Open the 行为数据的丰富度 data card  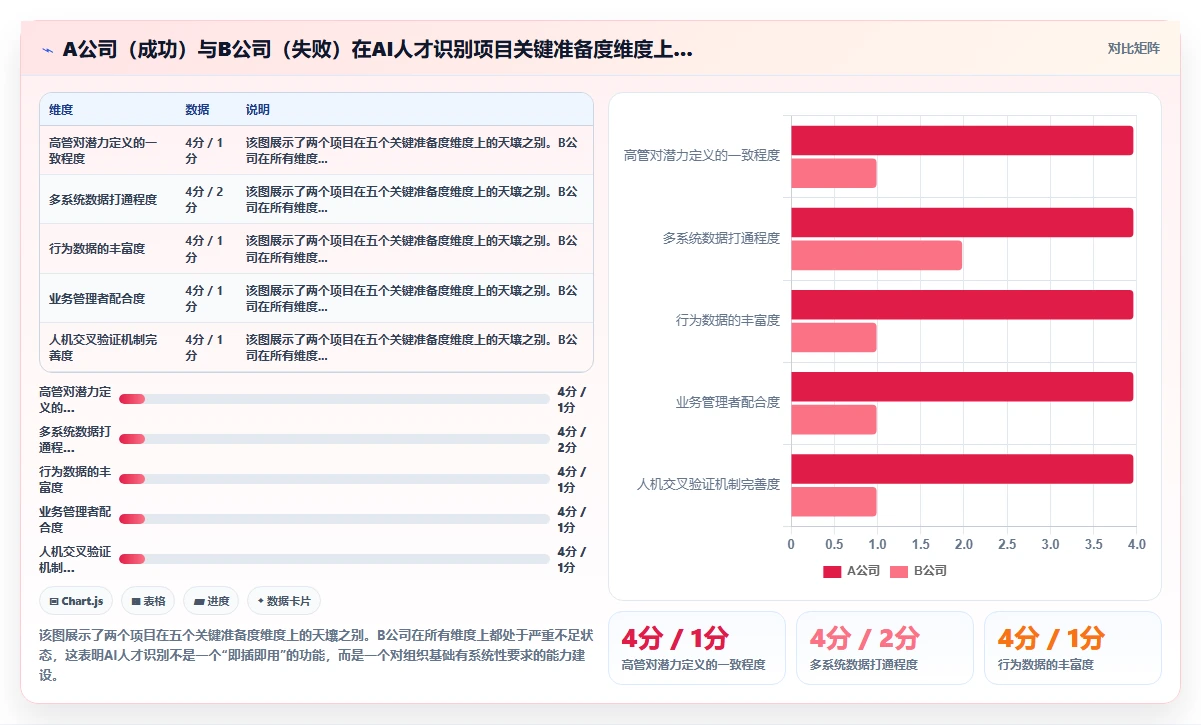(x=1073, y=648)
